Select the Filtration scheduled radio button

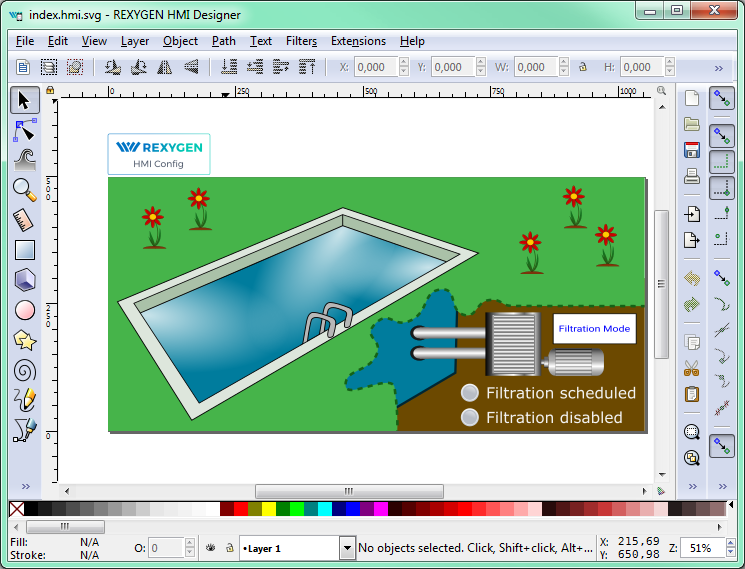(470, 393)
